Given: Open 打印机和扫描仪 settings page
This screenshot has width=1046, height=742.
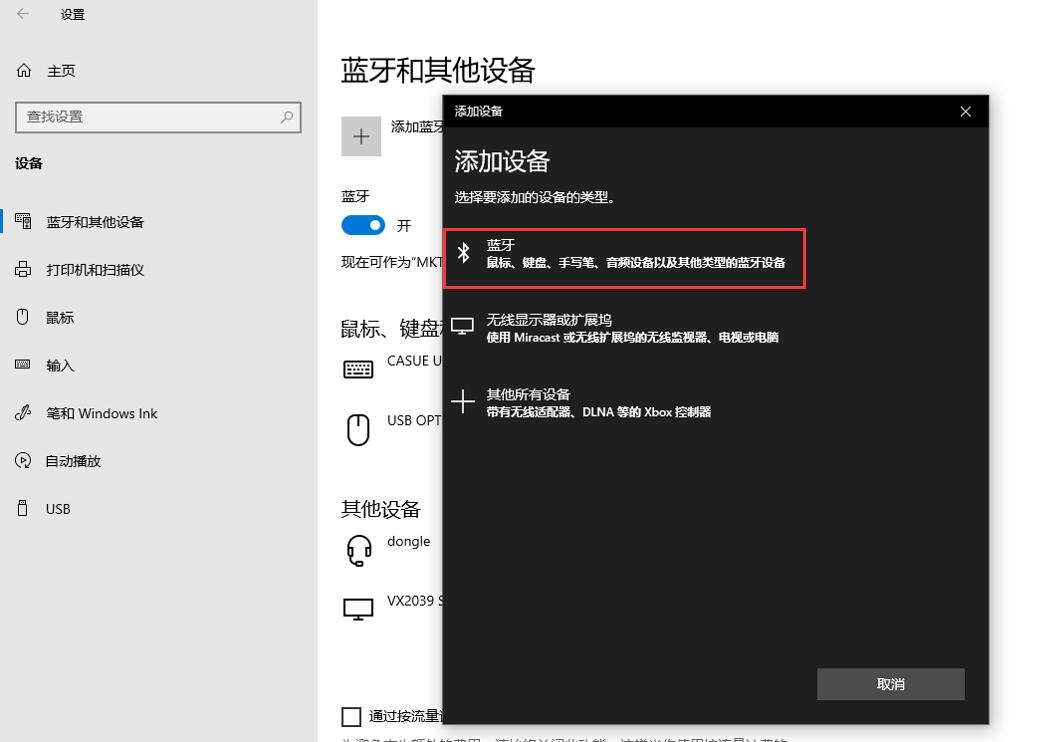Looking at the screenshot, I should click(95, 270).
